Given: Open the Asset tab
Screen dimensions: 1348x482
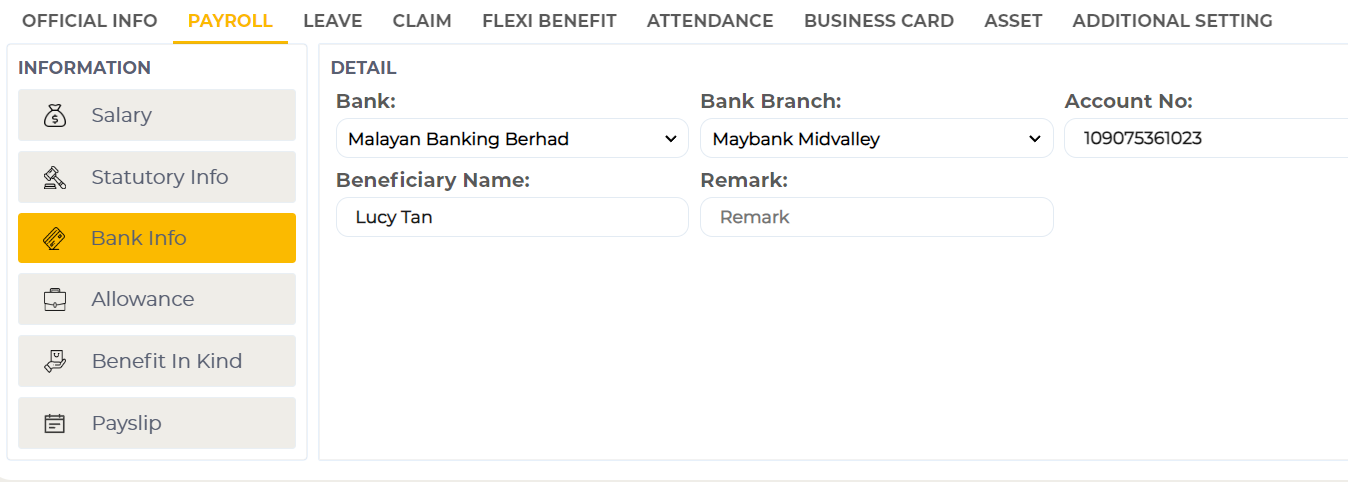Looking at the screenshot, I should [1013, 21].
